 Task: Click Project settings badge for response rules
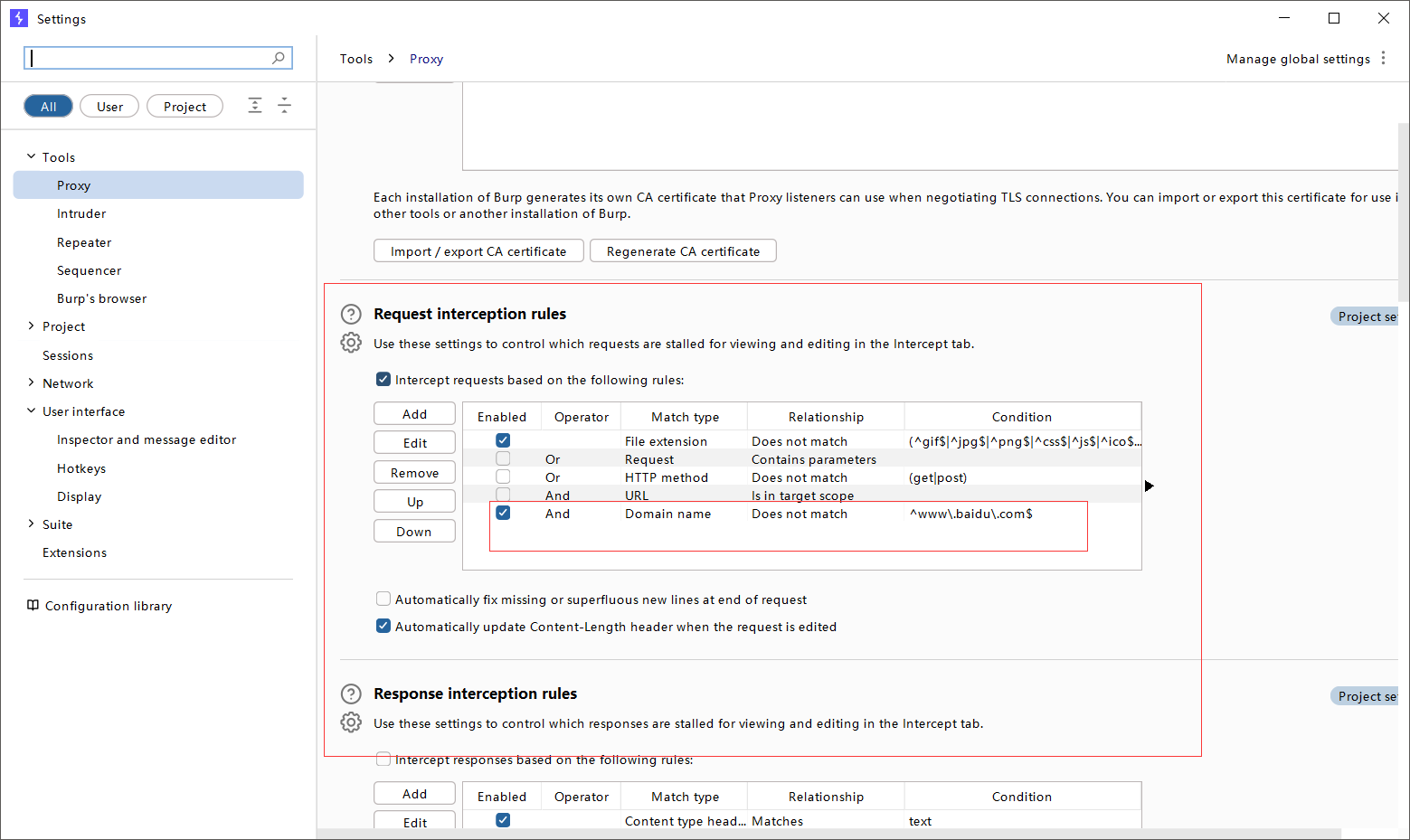coord(1364,695)
